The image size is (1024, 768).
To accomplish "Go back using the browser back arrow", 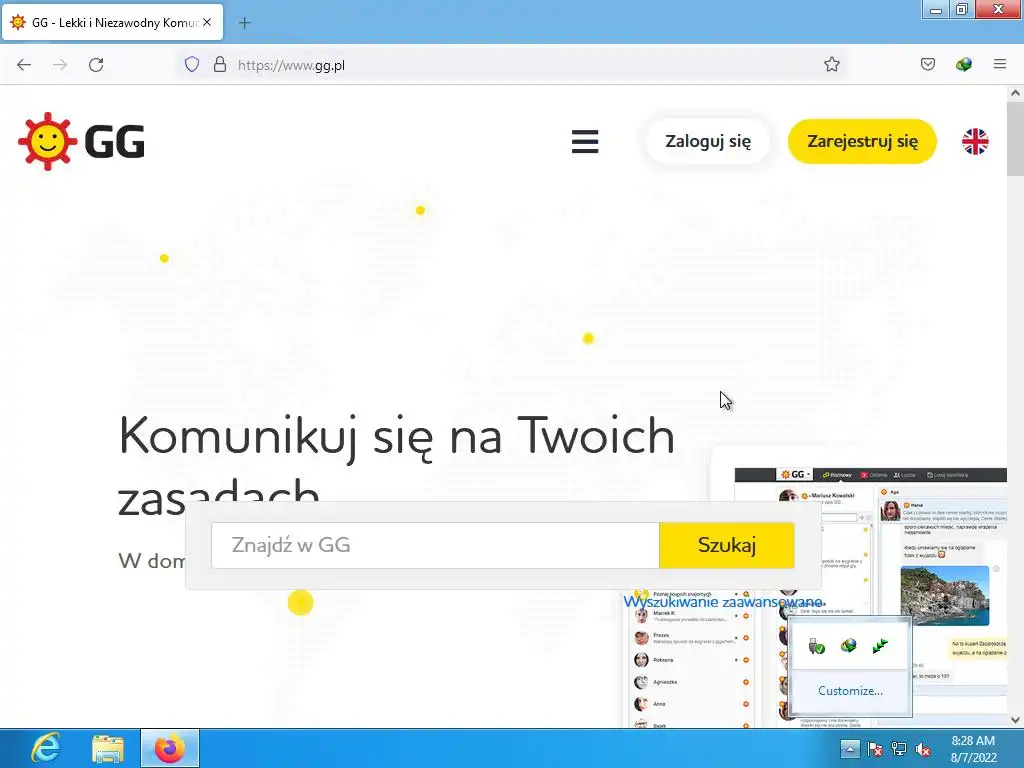I will 24,65.
